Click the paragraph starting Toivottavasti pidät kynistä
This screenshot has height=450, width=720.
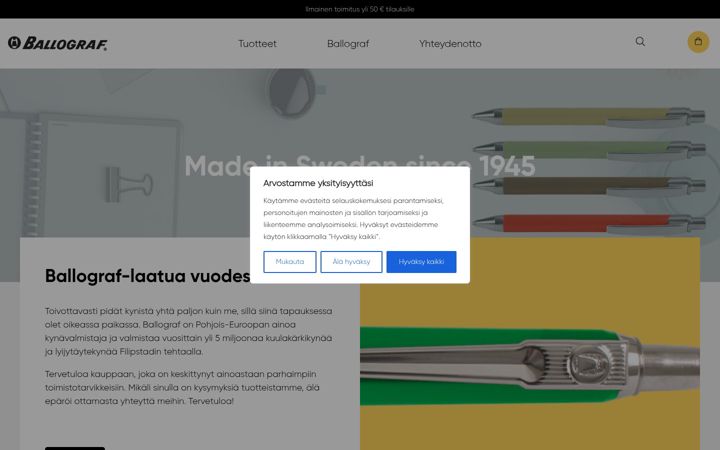188,331
